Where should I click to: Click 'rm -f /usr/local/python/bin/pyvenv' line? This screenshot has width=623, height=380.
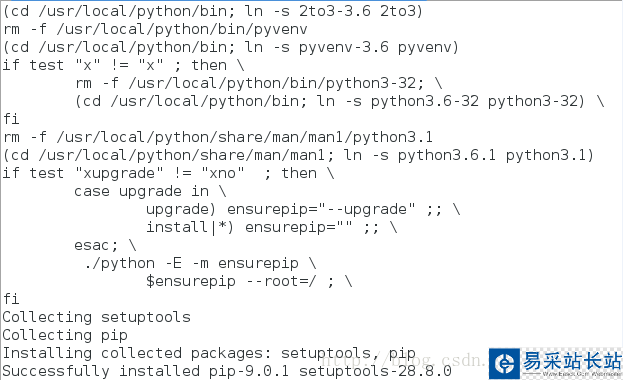(155, 29)
